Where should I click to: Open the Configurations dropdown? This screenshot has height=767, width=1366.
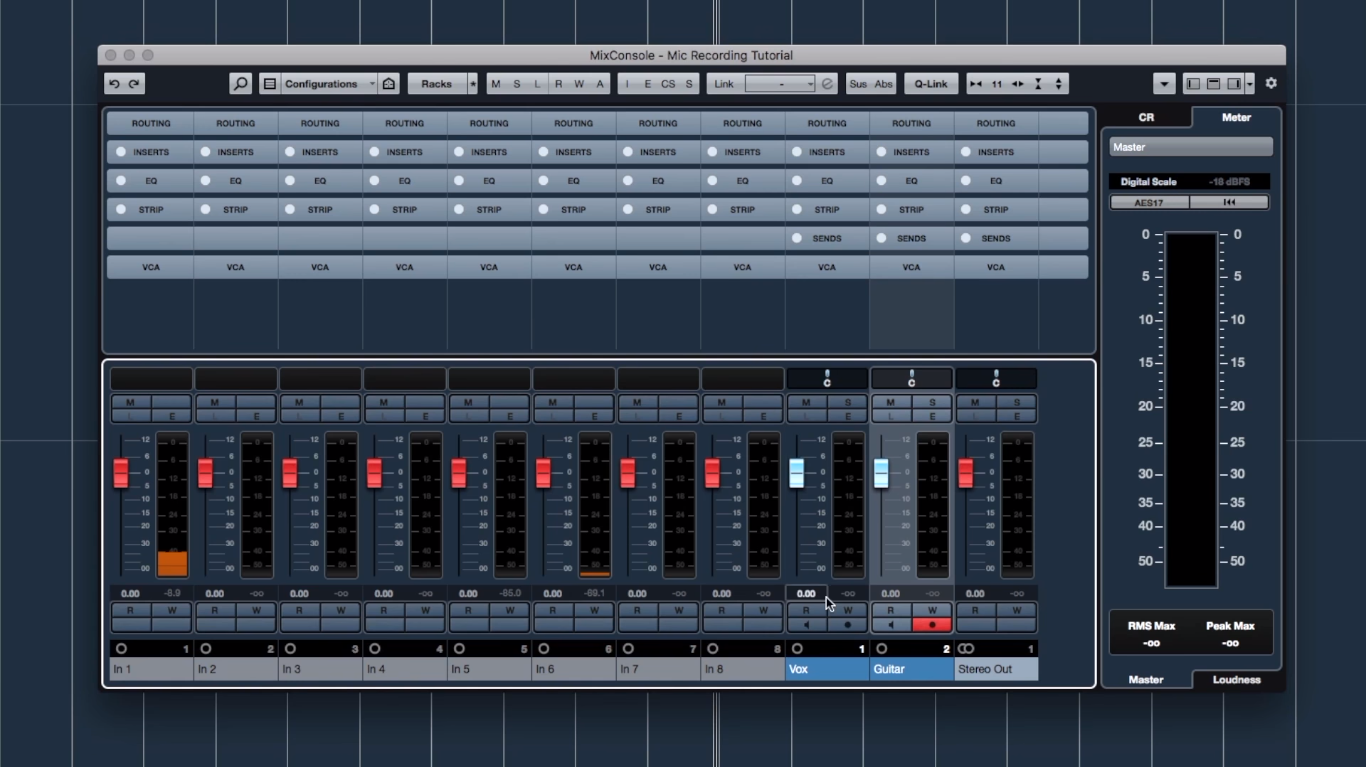pyautogui.click(x=330, y=83)
